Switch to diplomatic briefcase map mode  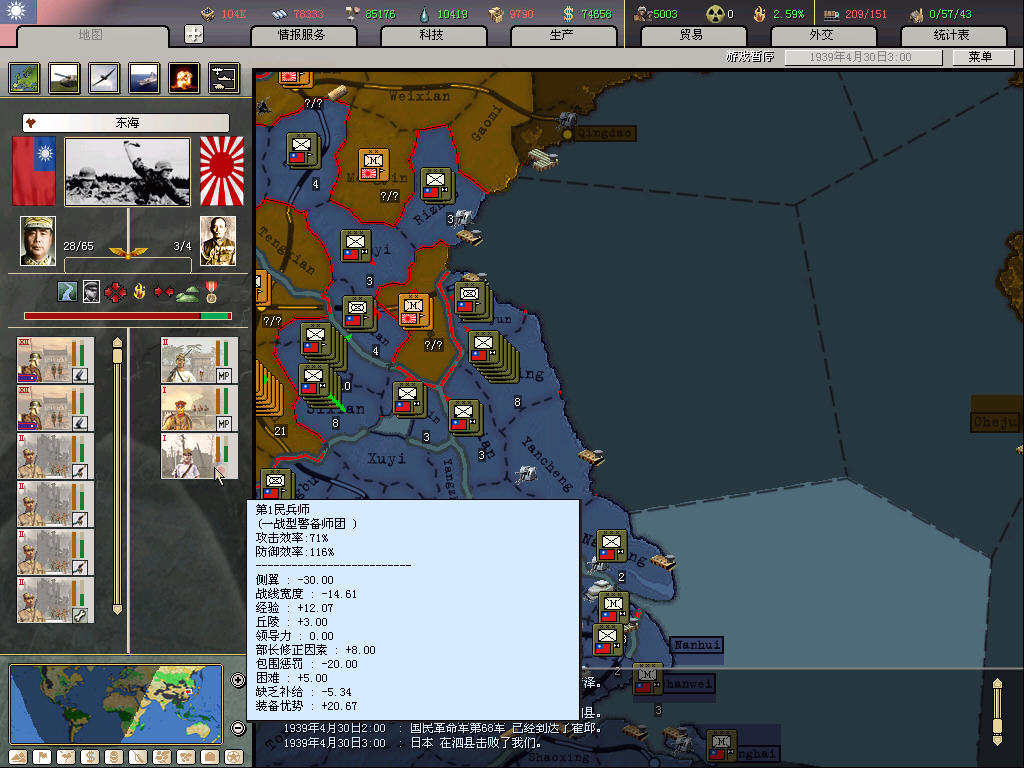click(210, 757)
